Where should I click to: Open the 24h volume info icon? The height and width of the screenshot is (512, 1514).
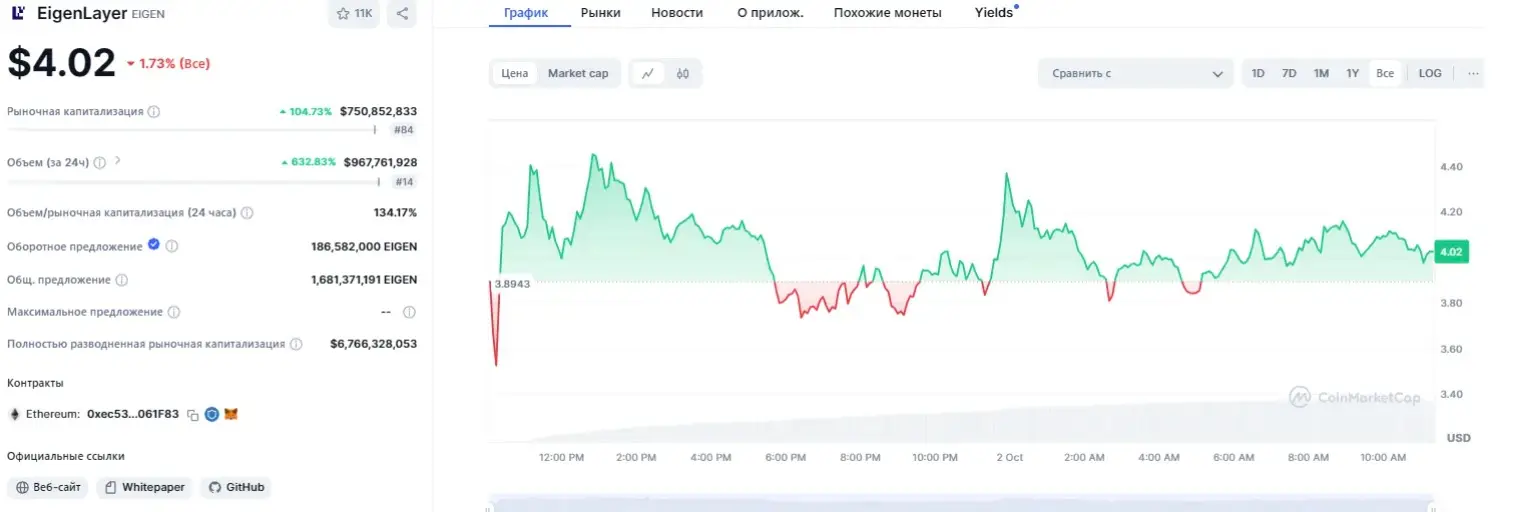pyautogui.click(x=100, y=162)
